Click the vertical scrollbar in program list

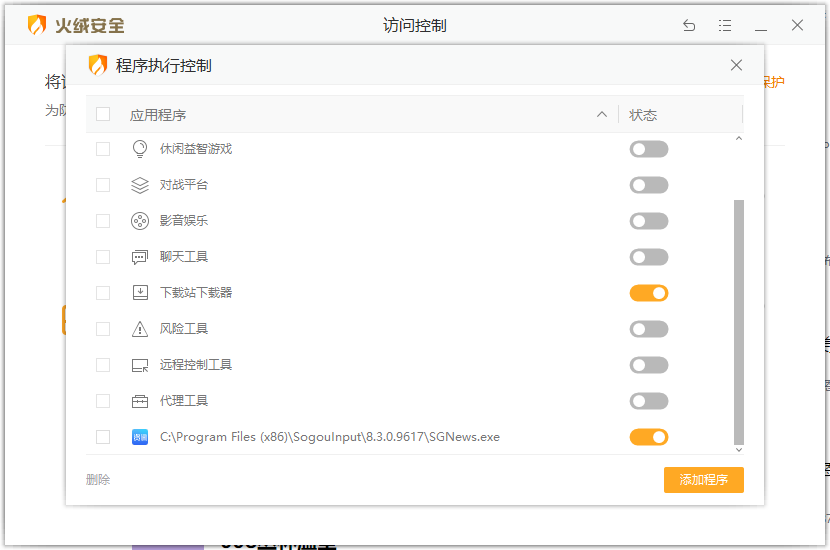click(739, 320)
